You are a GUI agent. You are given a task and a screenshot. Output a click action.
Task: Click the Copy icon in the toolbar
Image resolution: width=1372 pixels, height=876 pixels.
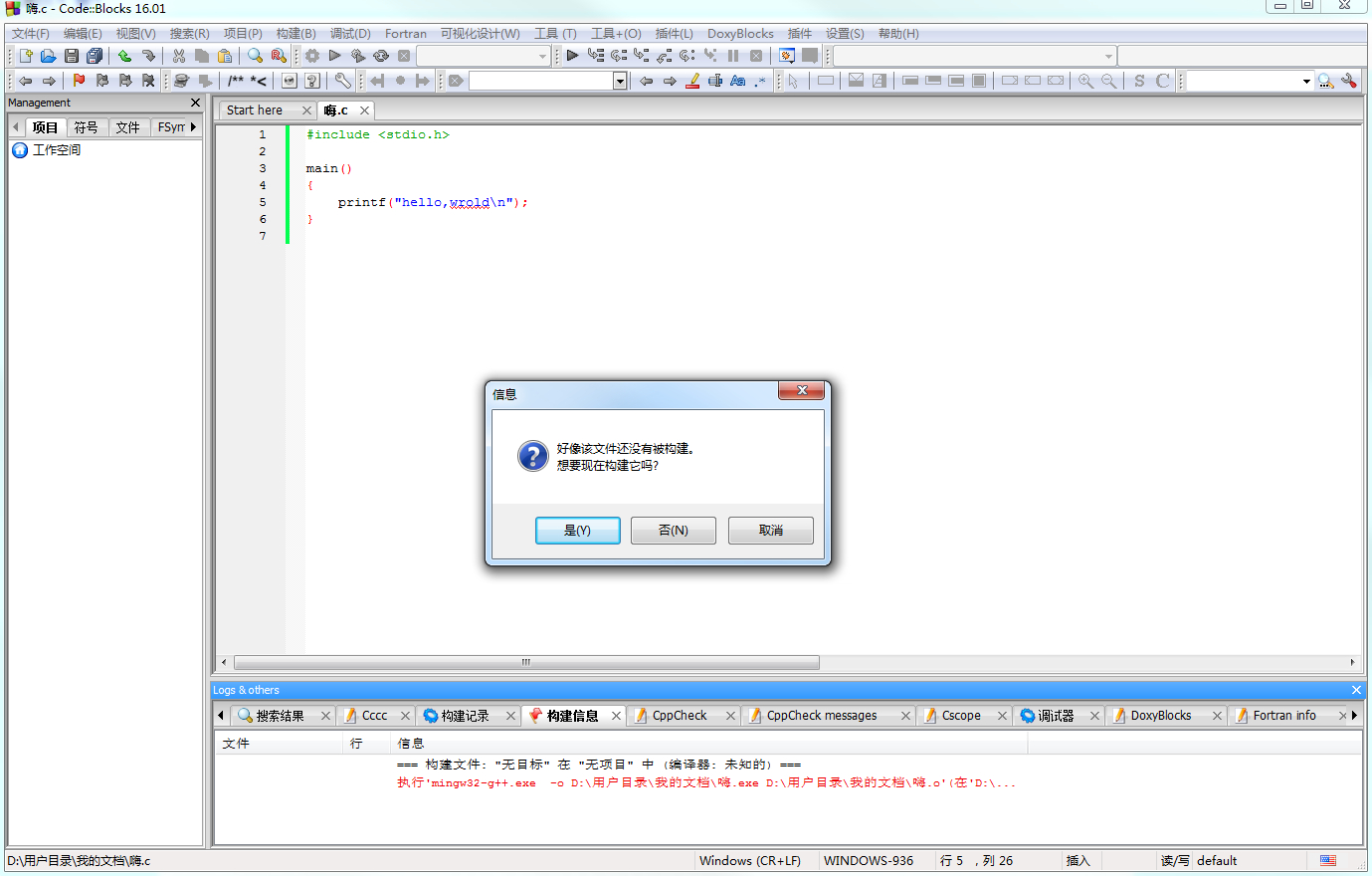tap(202, 56)
